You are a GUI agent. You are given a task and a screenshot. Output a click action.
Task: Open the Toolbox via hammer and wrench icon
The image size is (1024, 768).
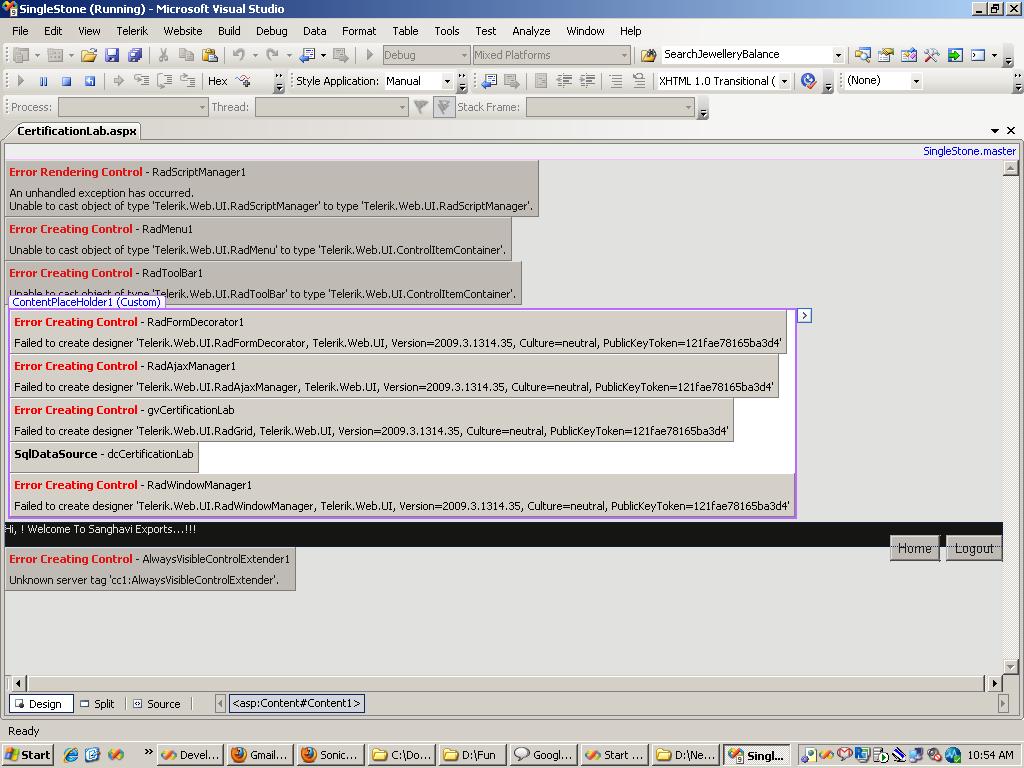[x=931, y=55]
